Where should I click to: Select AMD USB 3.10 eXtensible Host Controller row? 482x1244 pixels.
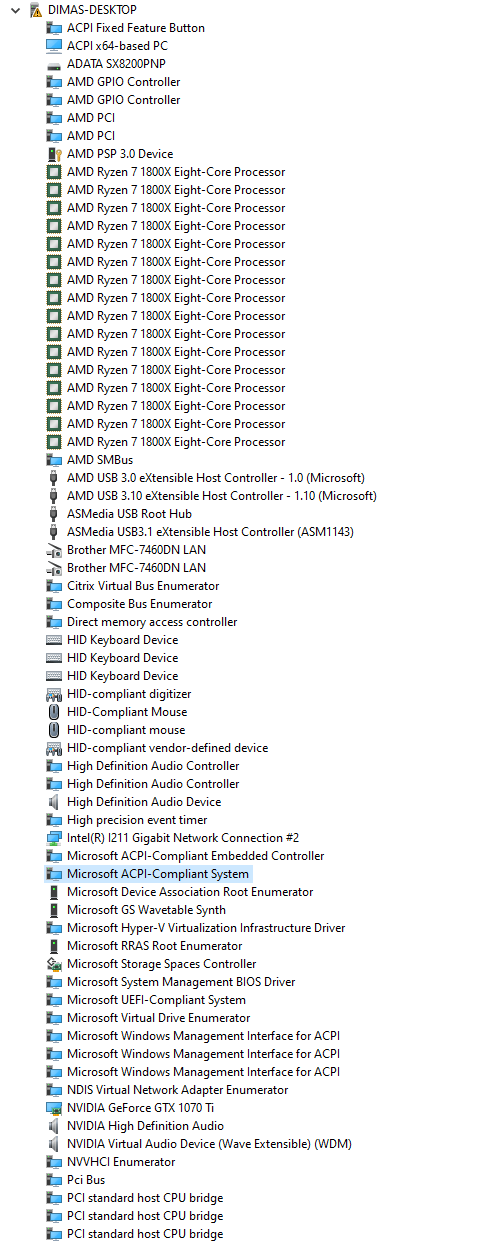pyautogui.click(x=222, y=496)
